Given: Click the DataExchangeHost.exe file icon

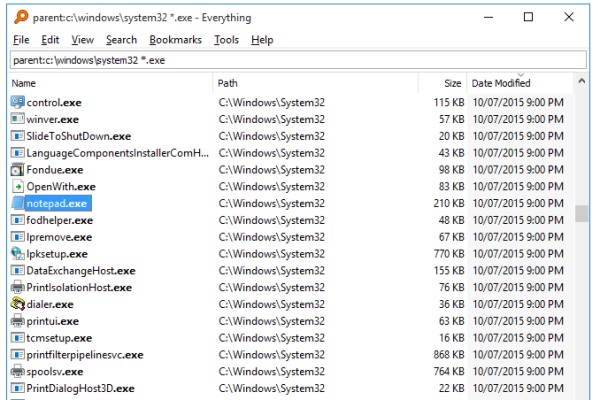Looking at the screenshot, I should [x=18, y=271].
